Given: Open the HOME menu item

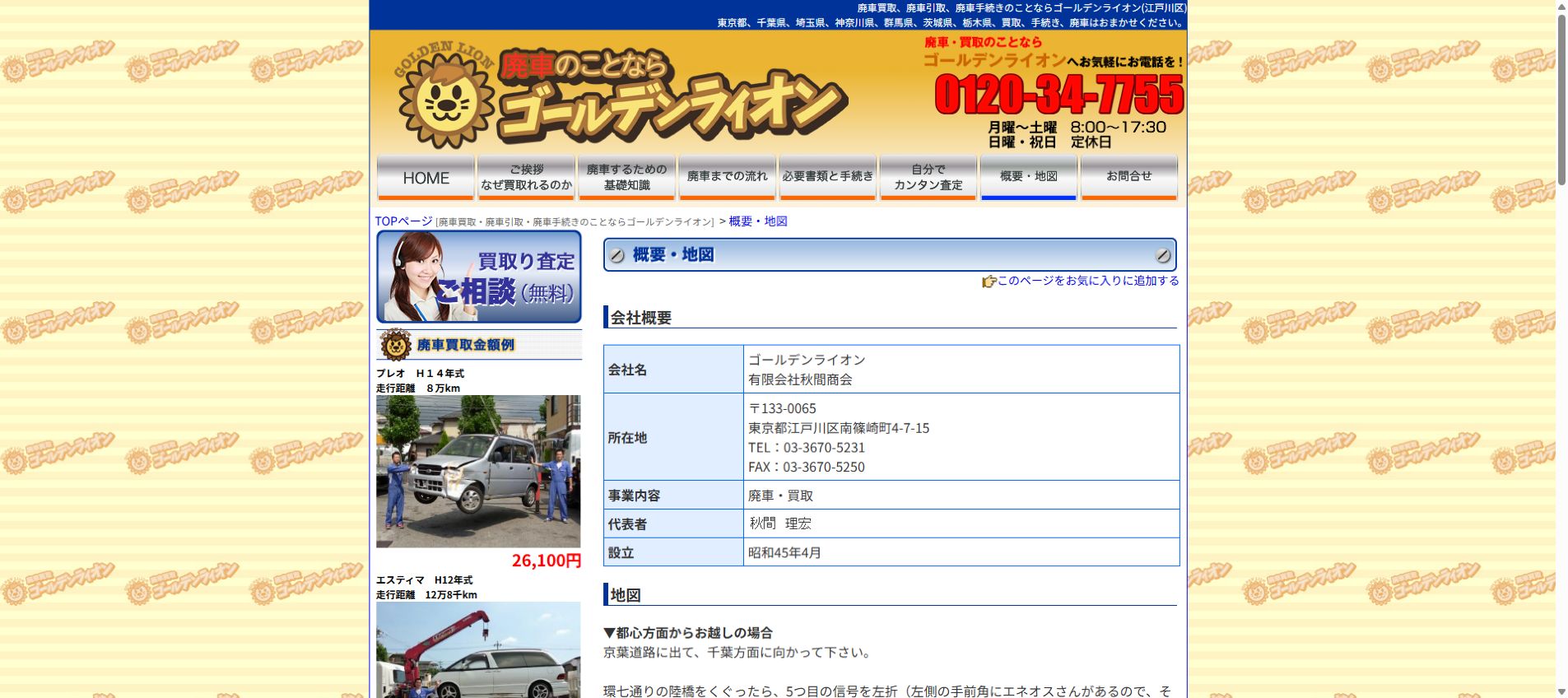Looking at the screenshot, I should tap(426, 177).
